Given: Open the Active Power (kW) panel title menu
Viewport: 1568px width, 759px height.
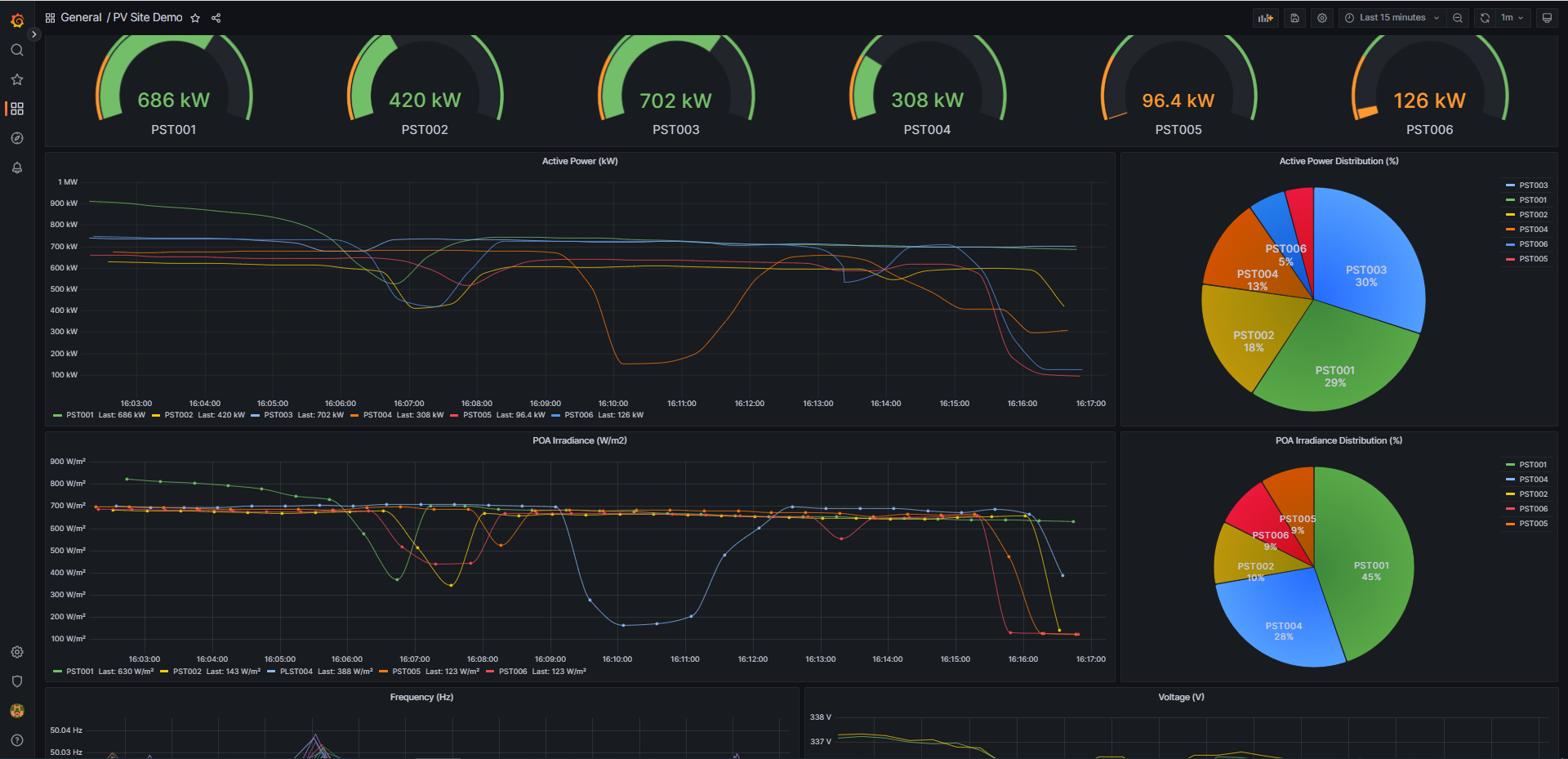Looking at the screenshot, I should (580, 162).
